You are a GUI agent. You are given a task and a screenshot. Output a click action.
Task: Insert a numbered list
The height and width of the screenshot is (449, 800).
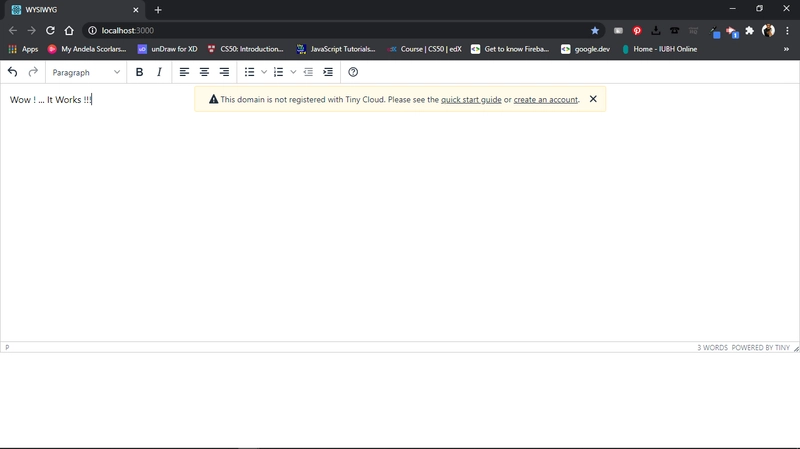279,72
